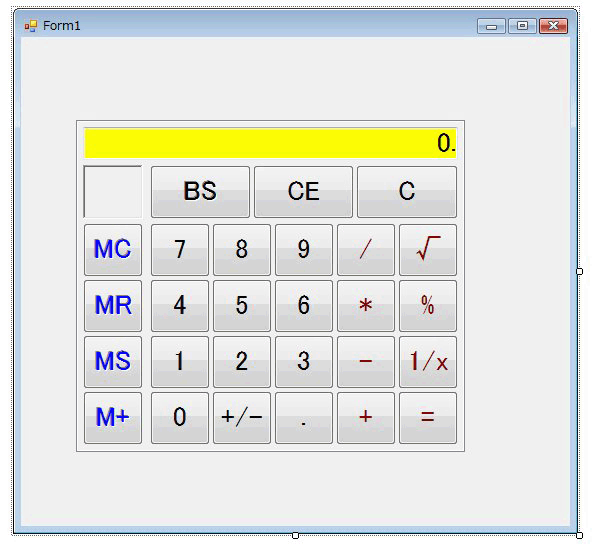
Task: Click the Form1 title text
Action: [x=62, y=26]
